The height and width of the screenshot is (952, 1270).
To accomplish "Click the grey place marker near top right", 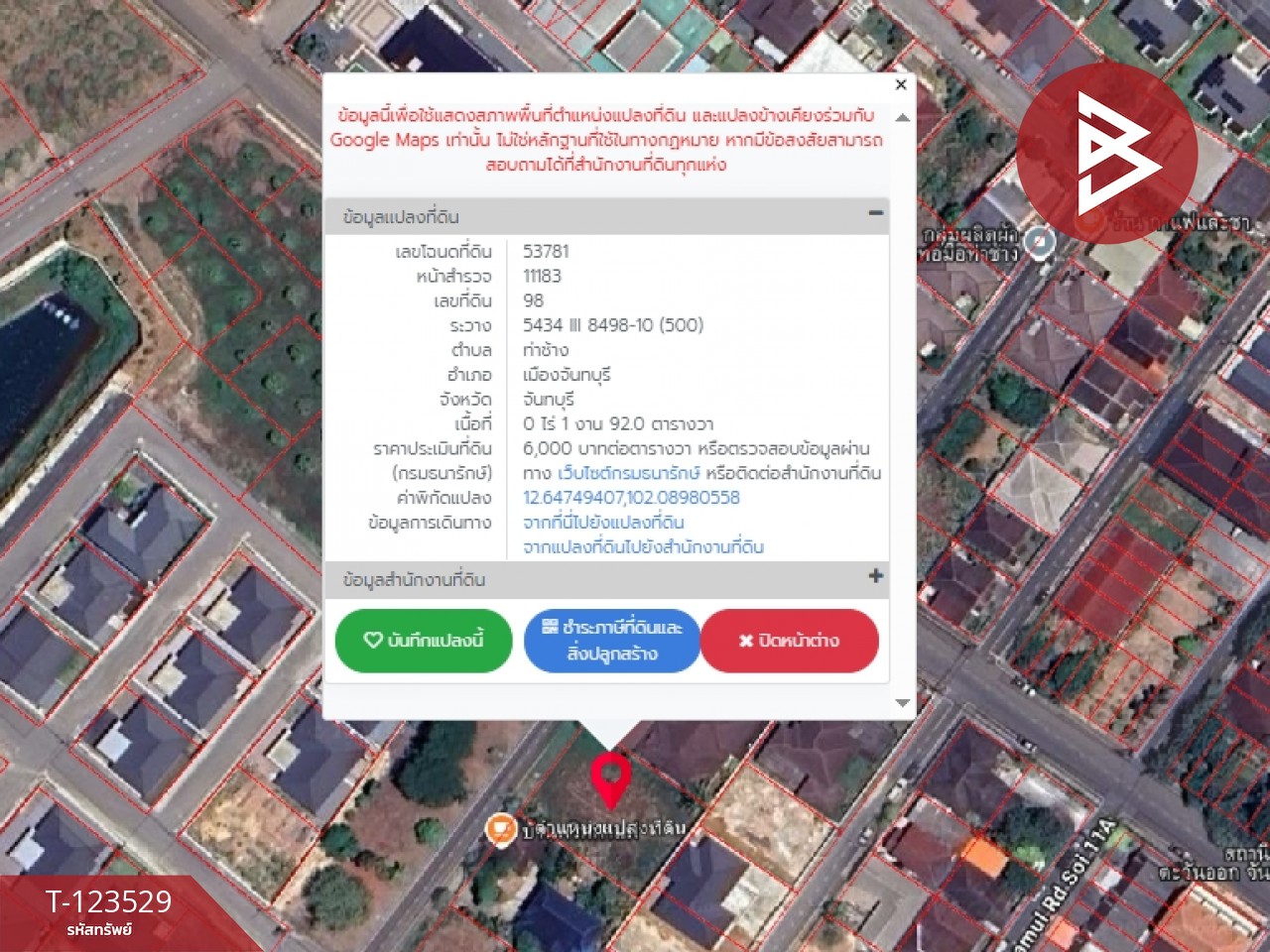I will click(1039, 241).
